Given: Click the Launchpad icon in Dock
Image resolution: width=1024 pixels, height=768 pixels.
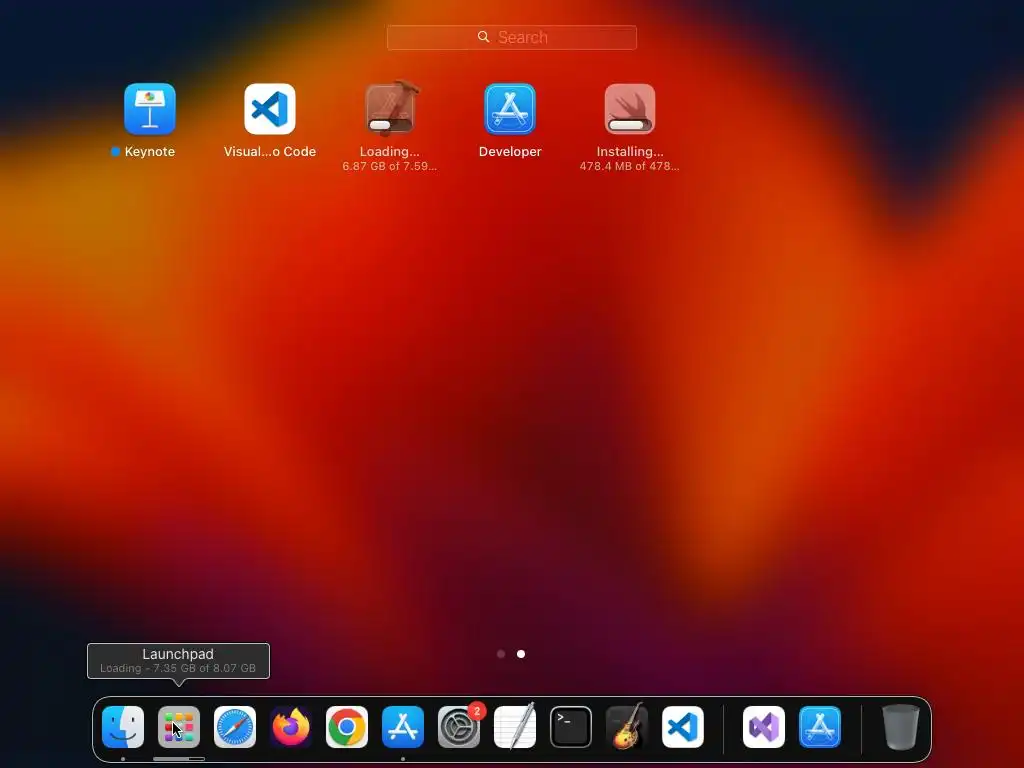Looking at the screenshot, I should (x=179, y=727).
